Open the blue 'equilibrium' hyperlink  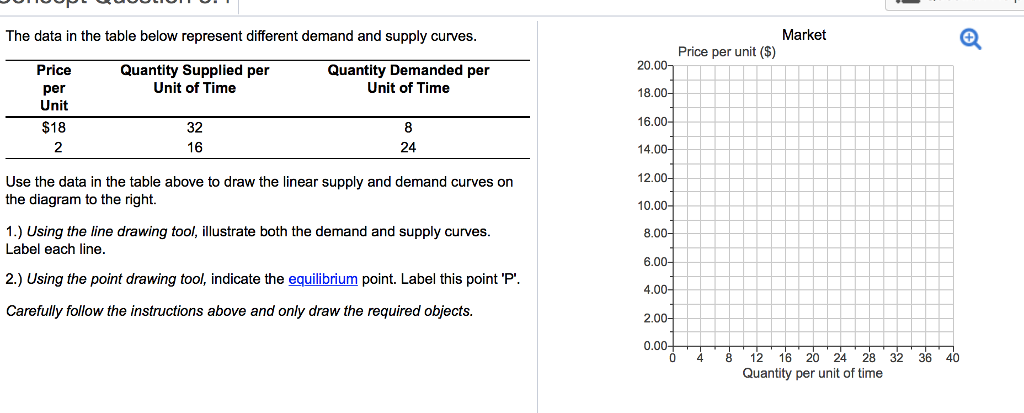[322, 279]
